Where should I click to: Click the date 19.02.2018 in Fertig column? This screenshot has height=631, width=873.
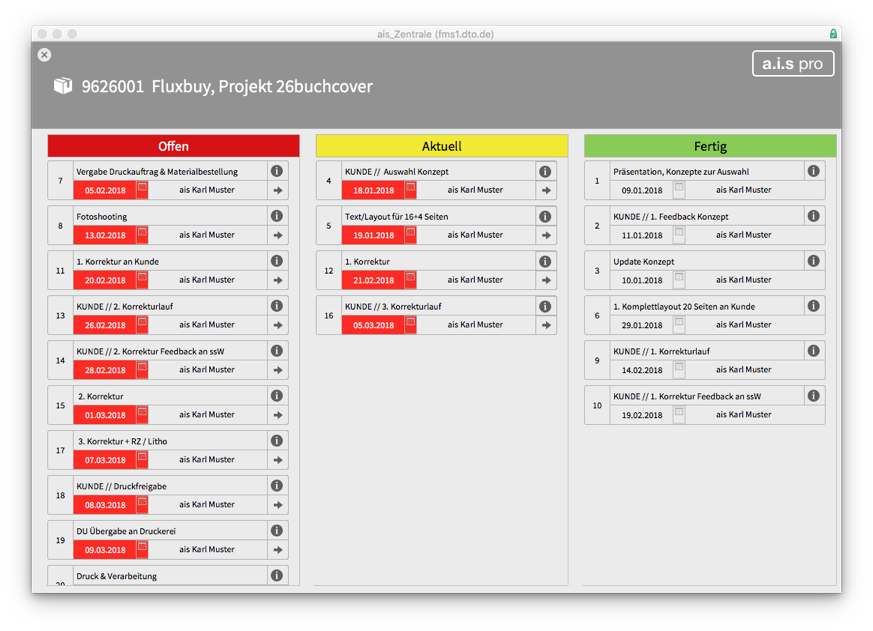coord(642,415)
